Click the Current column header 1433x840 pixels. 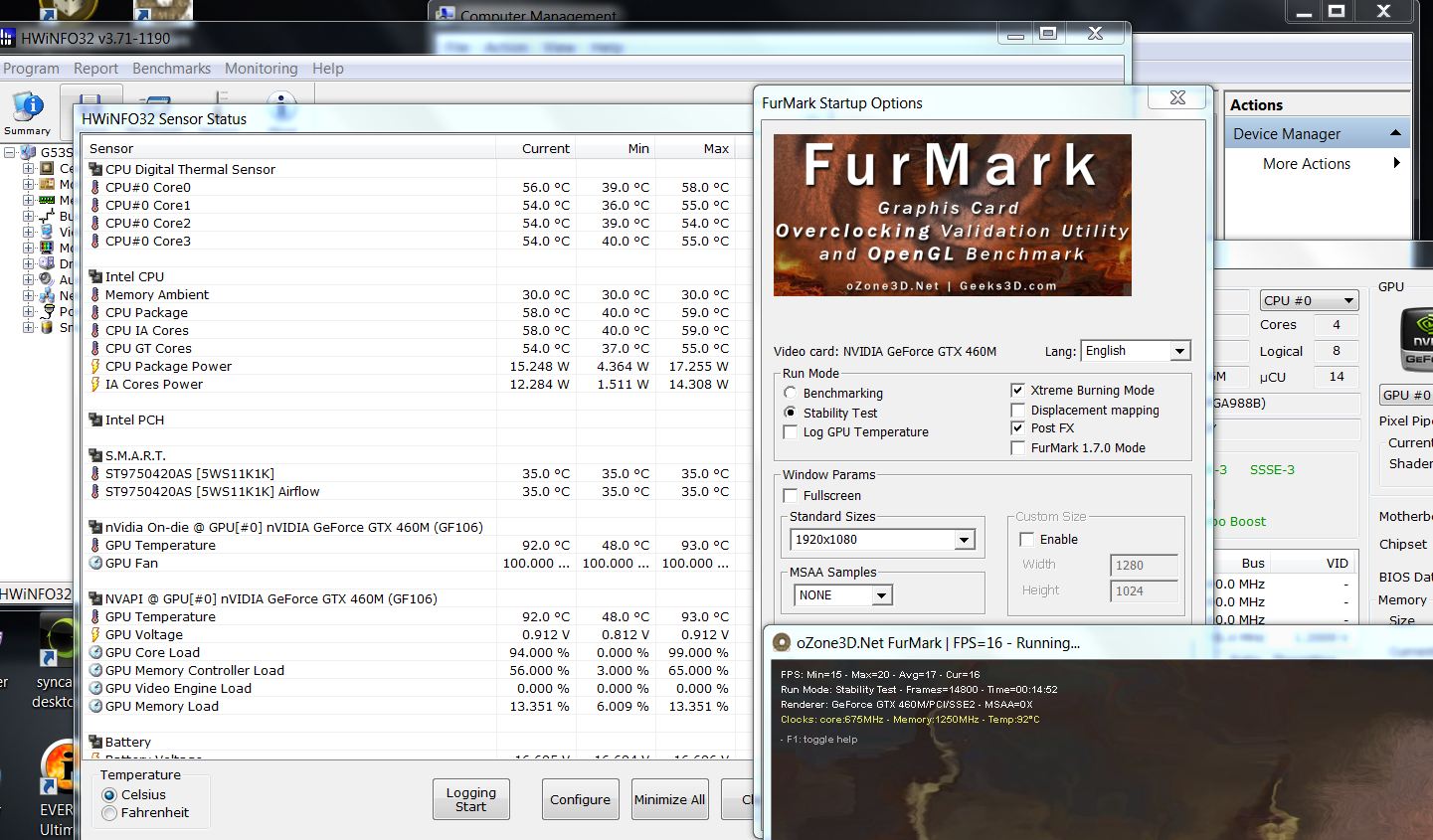pyautogui.click(x=535, y=148)
